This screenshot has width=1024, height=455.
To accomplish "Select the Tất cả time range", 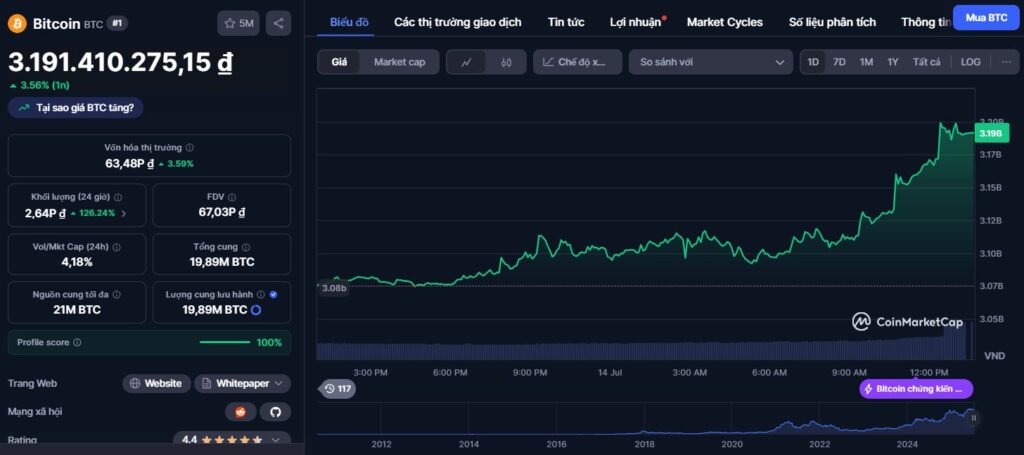I will pyautogui.click(x=926, y=62).
